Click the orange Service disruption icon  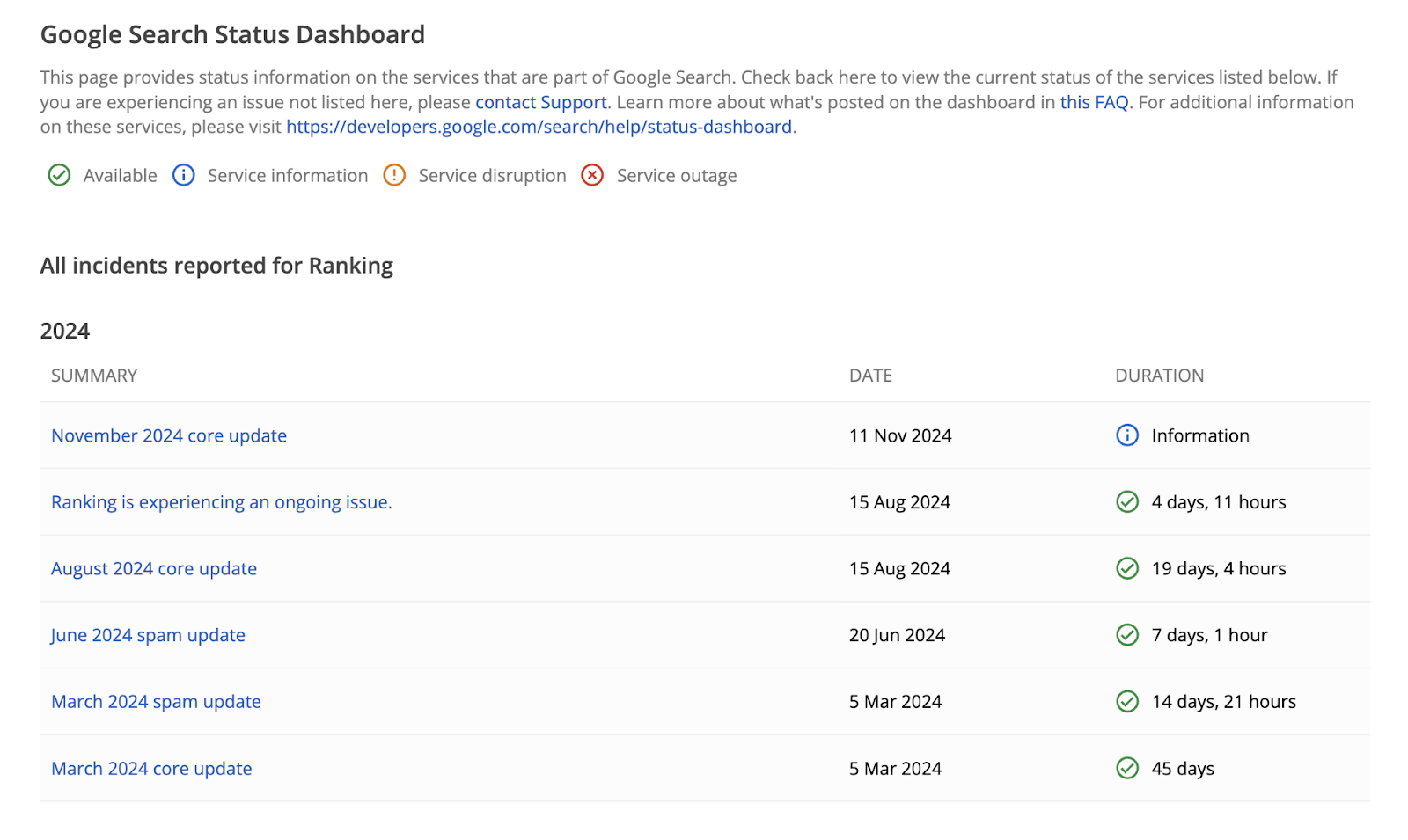coord(394,175)
